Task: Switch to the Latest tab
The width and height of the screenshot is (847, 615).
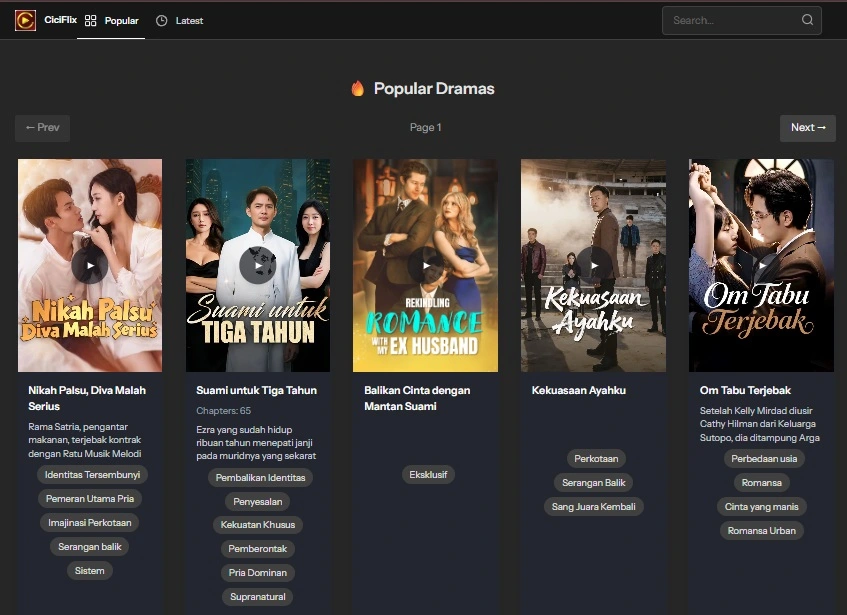Action: (x=188, y=20)
